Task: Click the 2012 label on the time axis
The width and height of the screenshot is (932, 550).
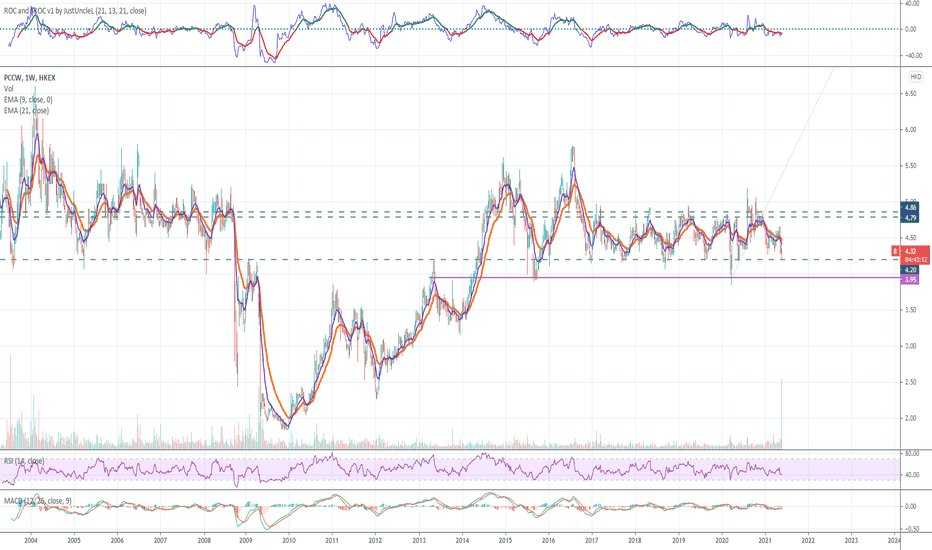Action: 375,540
